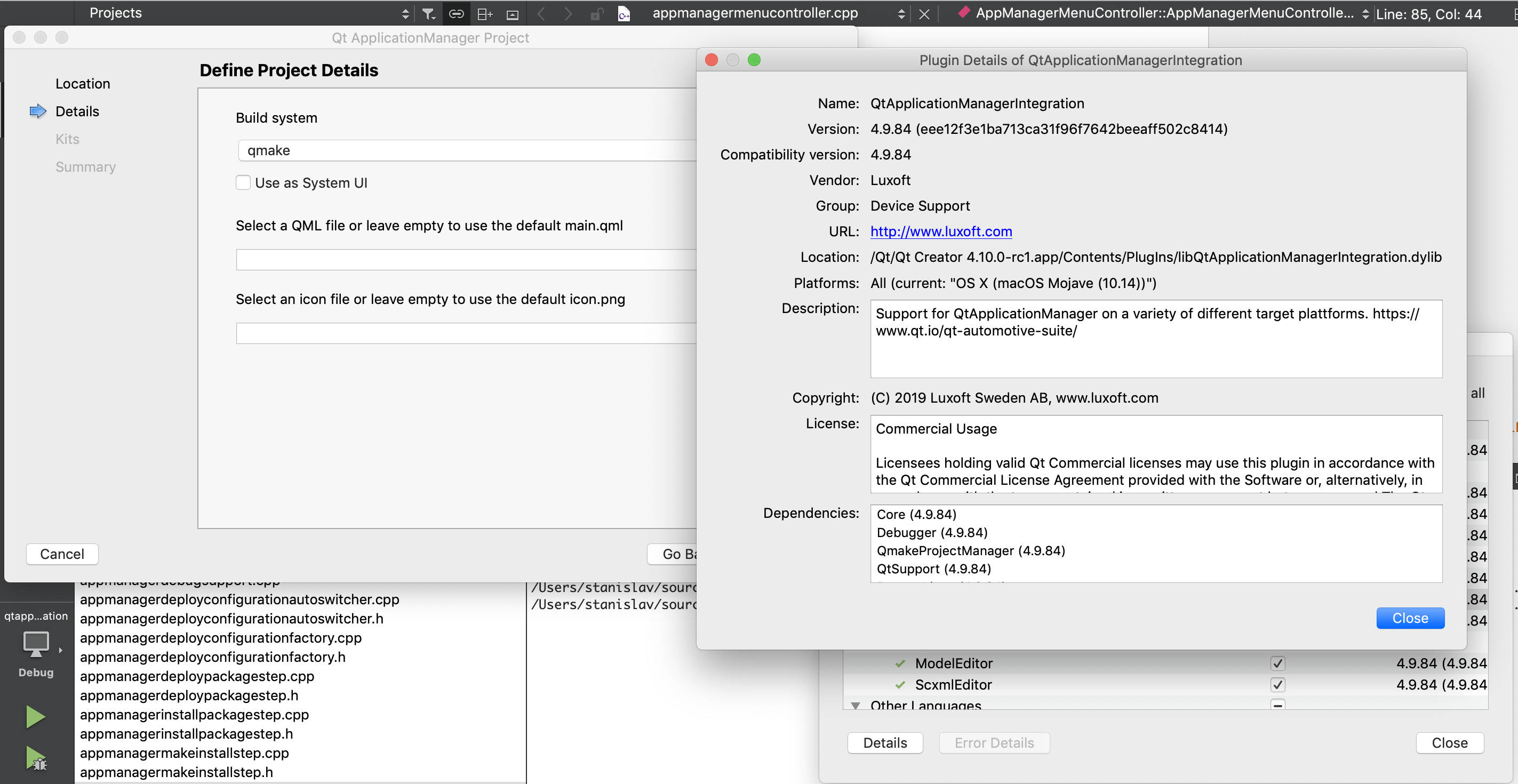1518x784 pixels.
Task: Click the Details button
Action: coord(884,743)
